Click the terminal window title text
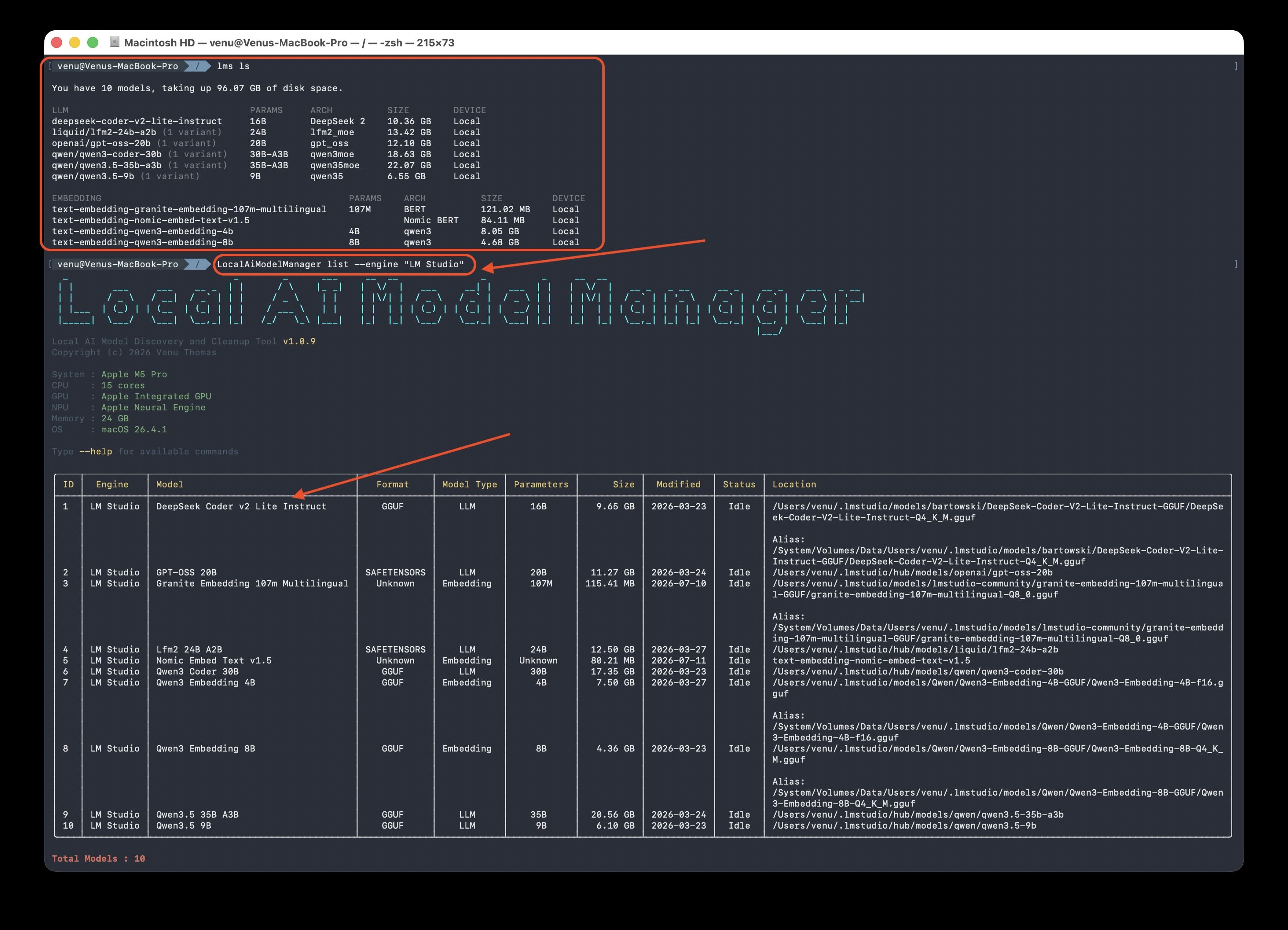 (289, 42)
